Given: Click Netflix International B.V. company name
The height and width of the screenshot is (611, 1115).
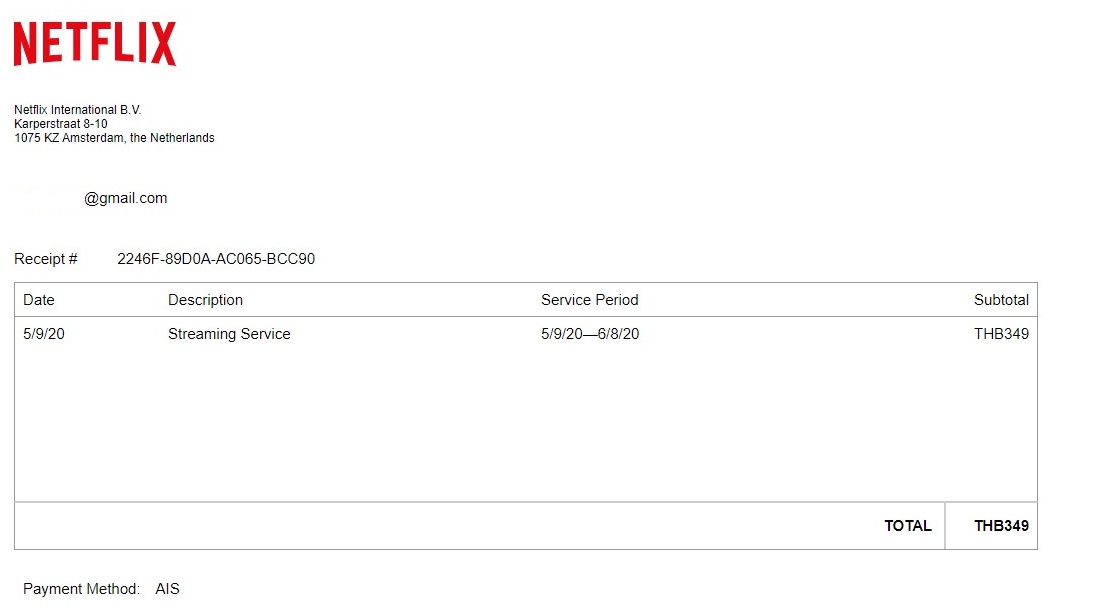Looking at the screenshot, I should [x=77, y=110].
